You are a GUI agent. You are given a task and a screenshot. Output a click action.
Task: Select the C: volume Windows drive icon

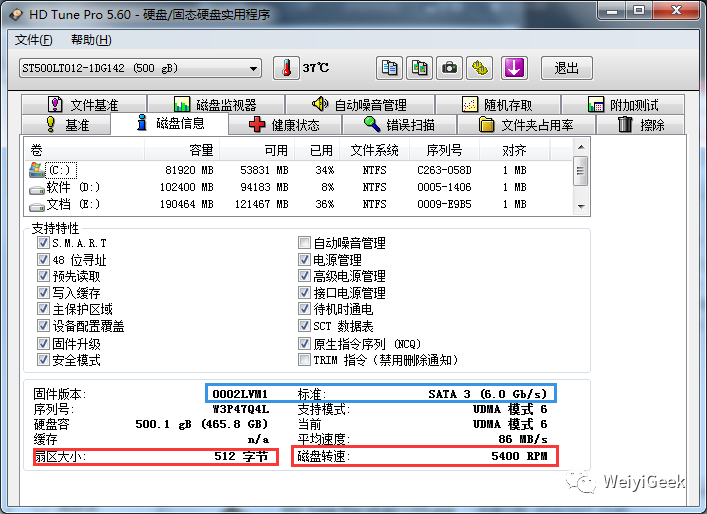coord(37,170)
